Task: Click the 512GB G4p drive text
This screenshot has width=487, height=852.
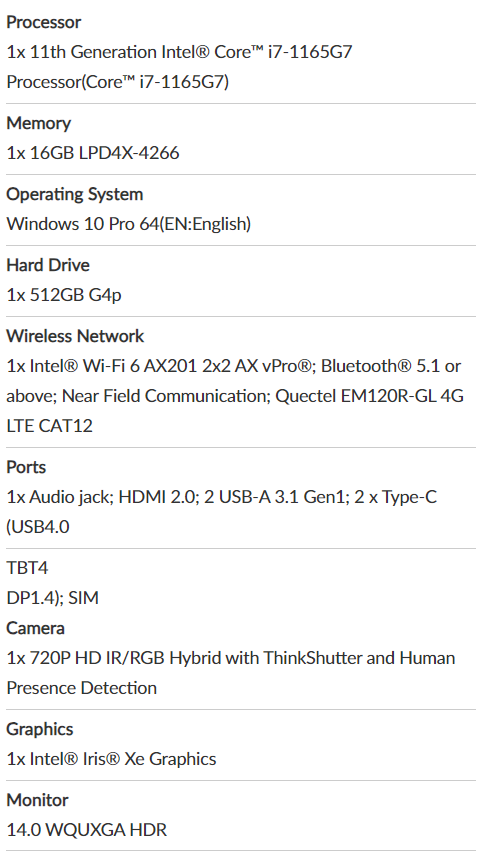Action: click(x=64, y=295)
